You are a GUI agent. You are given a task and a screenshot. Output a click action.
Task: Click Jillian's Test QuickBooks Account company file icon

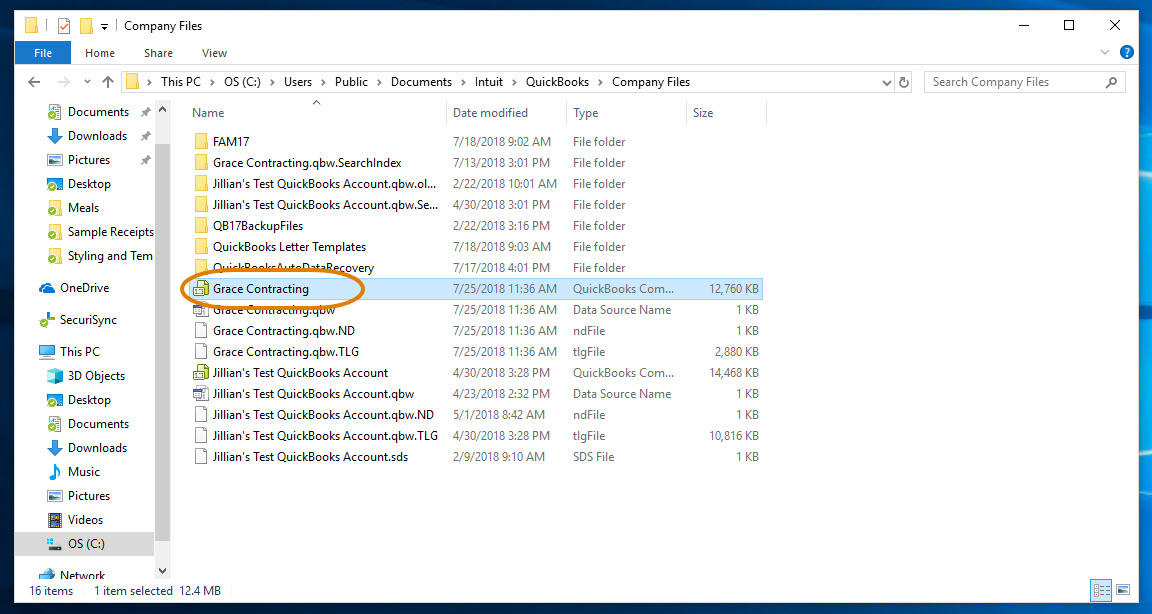coord(201,373)
